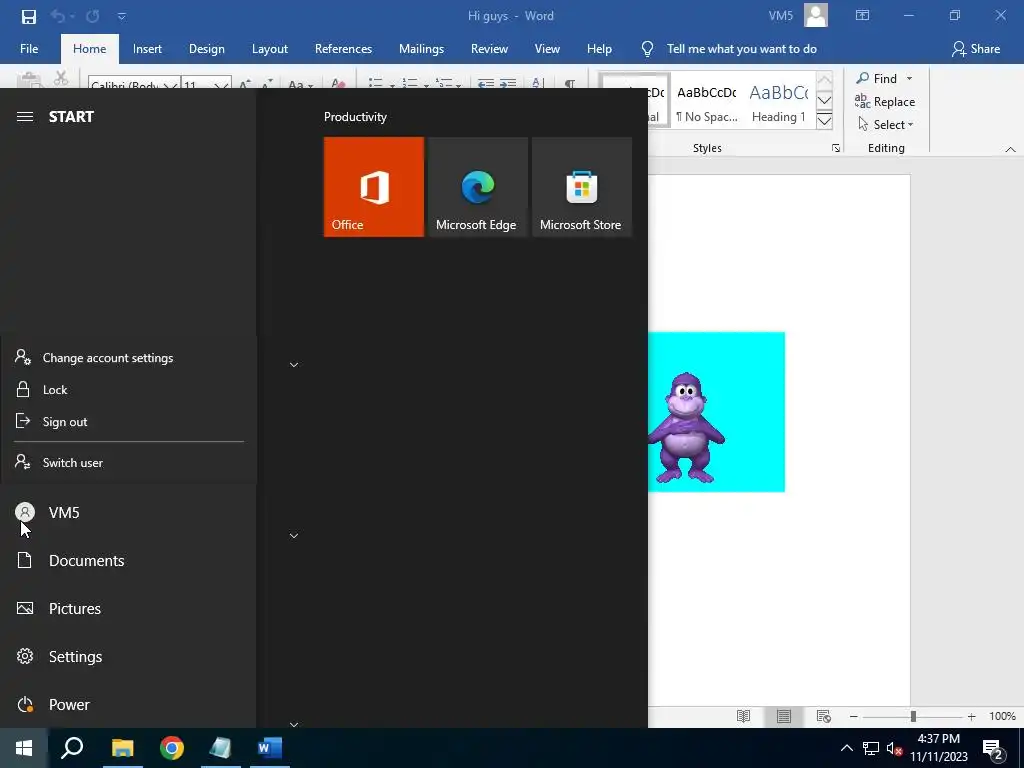Choose Sign out from account menu

point(129,422)
